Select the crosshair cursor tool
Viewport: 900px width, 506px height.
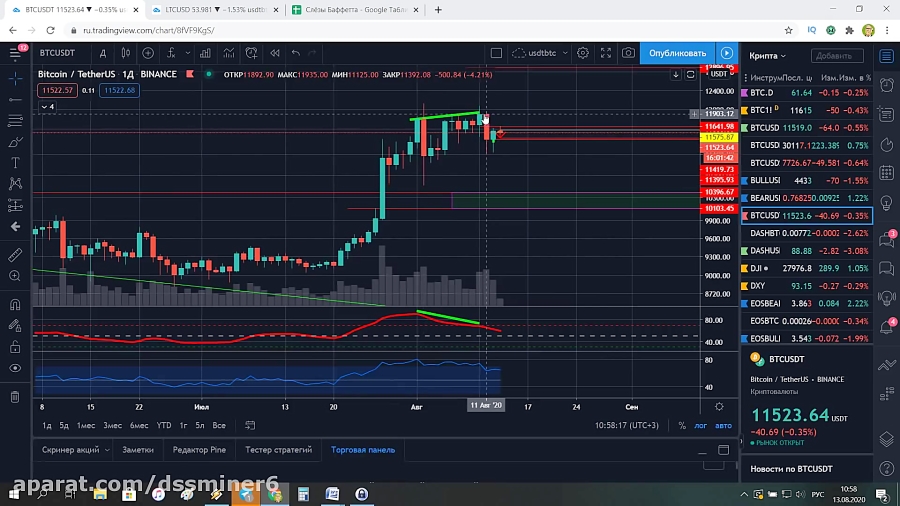coord(15,78)
